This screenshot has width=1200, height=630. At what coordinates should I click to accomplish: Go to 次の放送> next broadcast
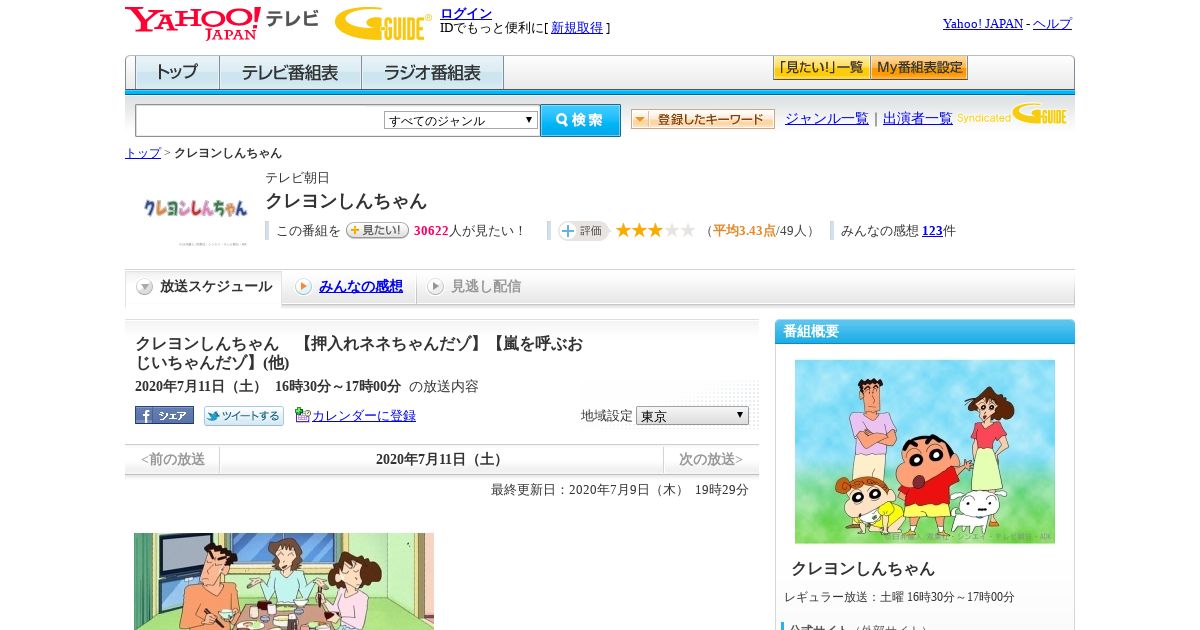point(711,459)
